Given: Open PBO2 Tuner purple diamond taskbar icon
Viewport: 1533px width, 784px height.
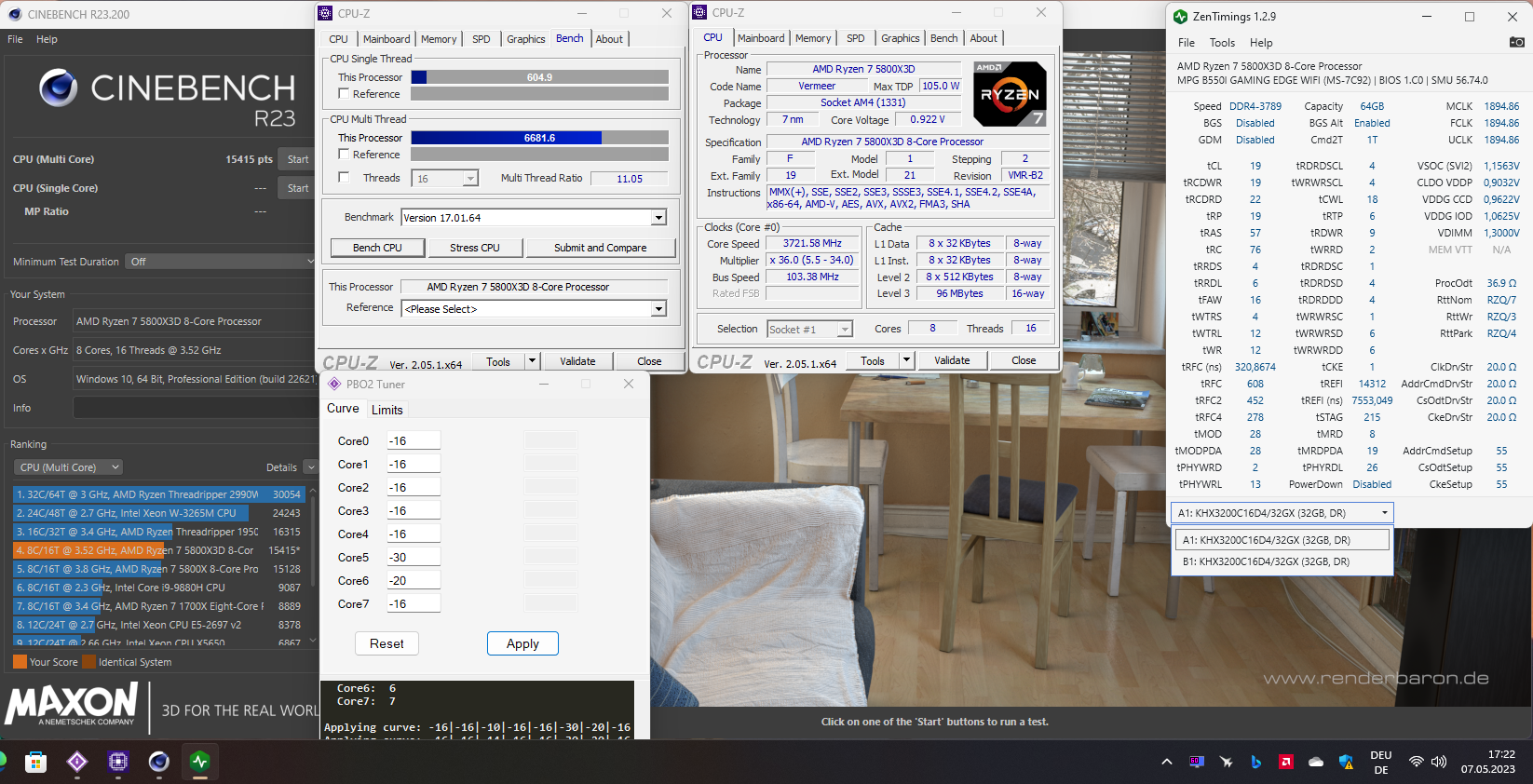Looking at the screenshot, I should (x=77, y=763).
